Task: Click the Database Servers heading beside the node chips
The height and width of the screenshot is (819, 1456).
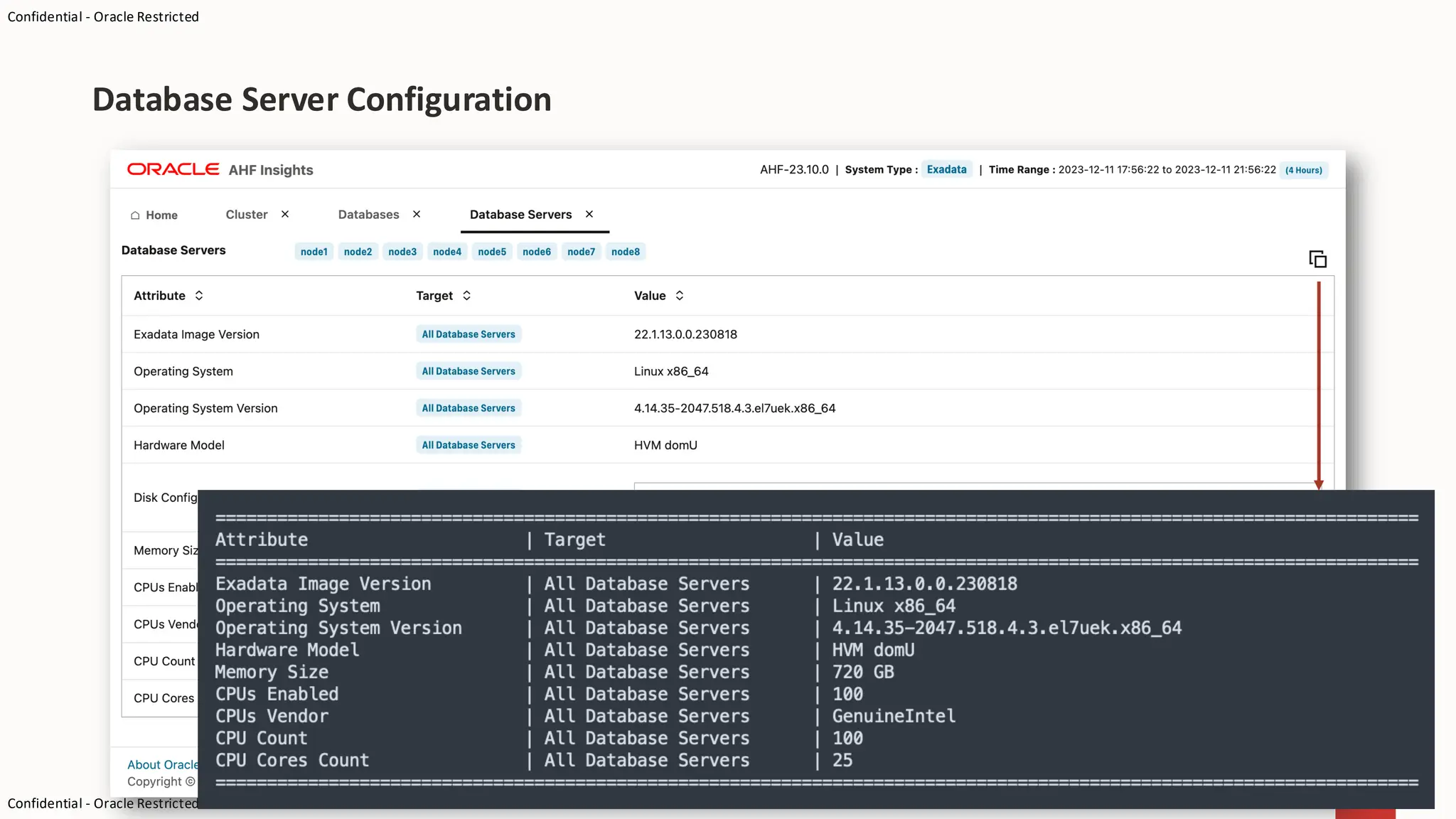Action: [173, 250]
